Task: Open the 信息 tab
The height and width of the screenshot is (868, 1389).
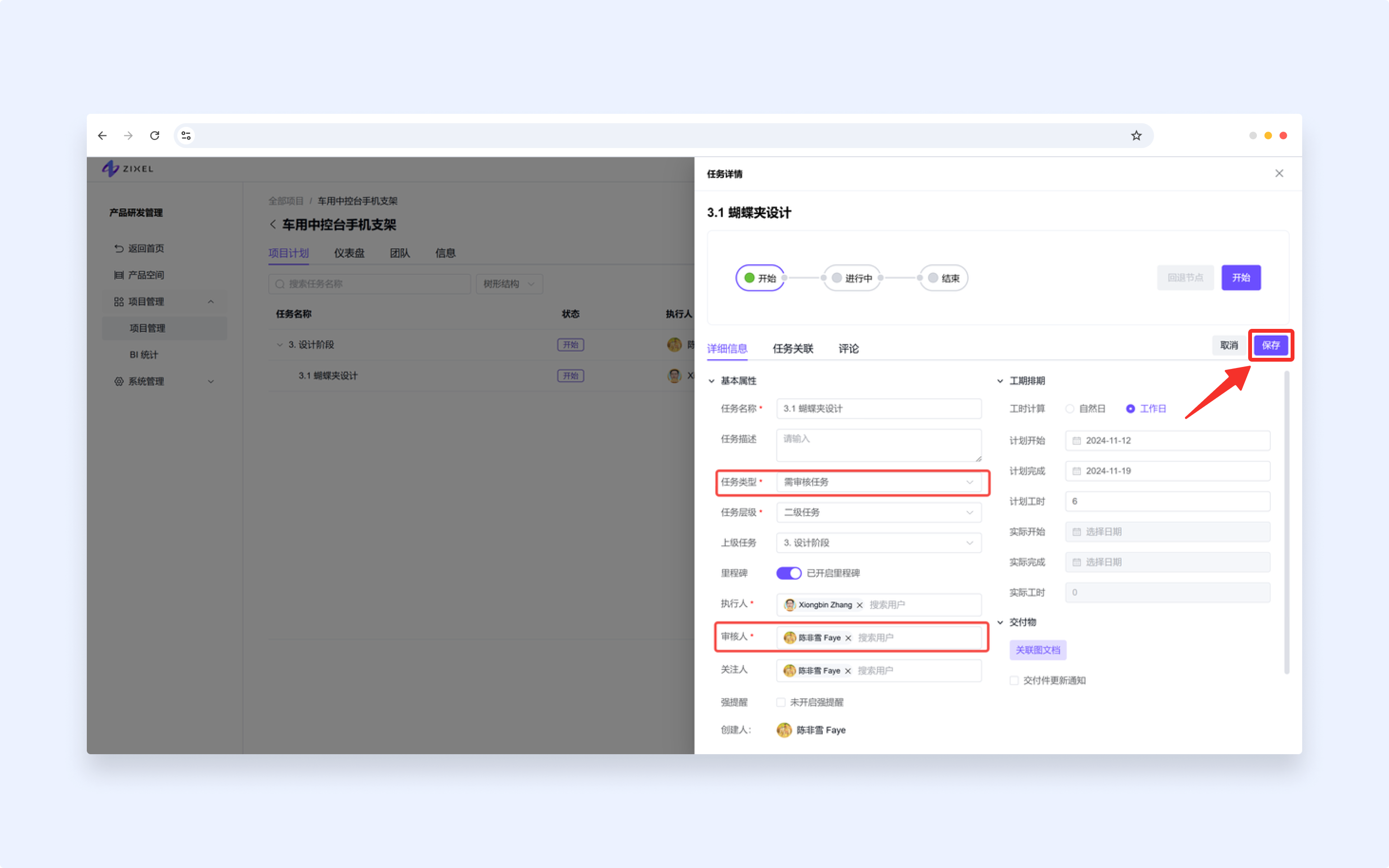Action: point(446,253)
